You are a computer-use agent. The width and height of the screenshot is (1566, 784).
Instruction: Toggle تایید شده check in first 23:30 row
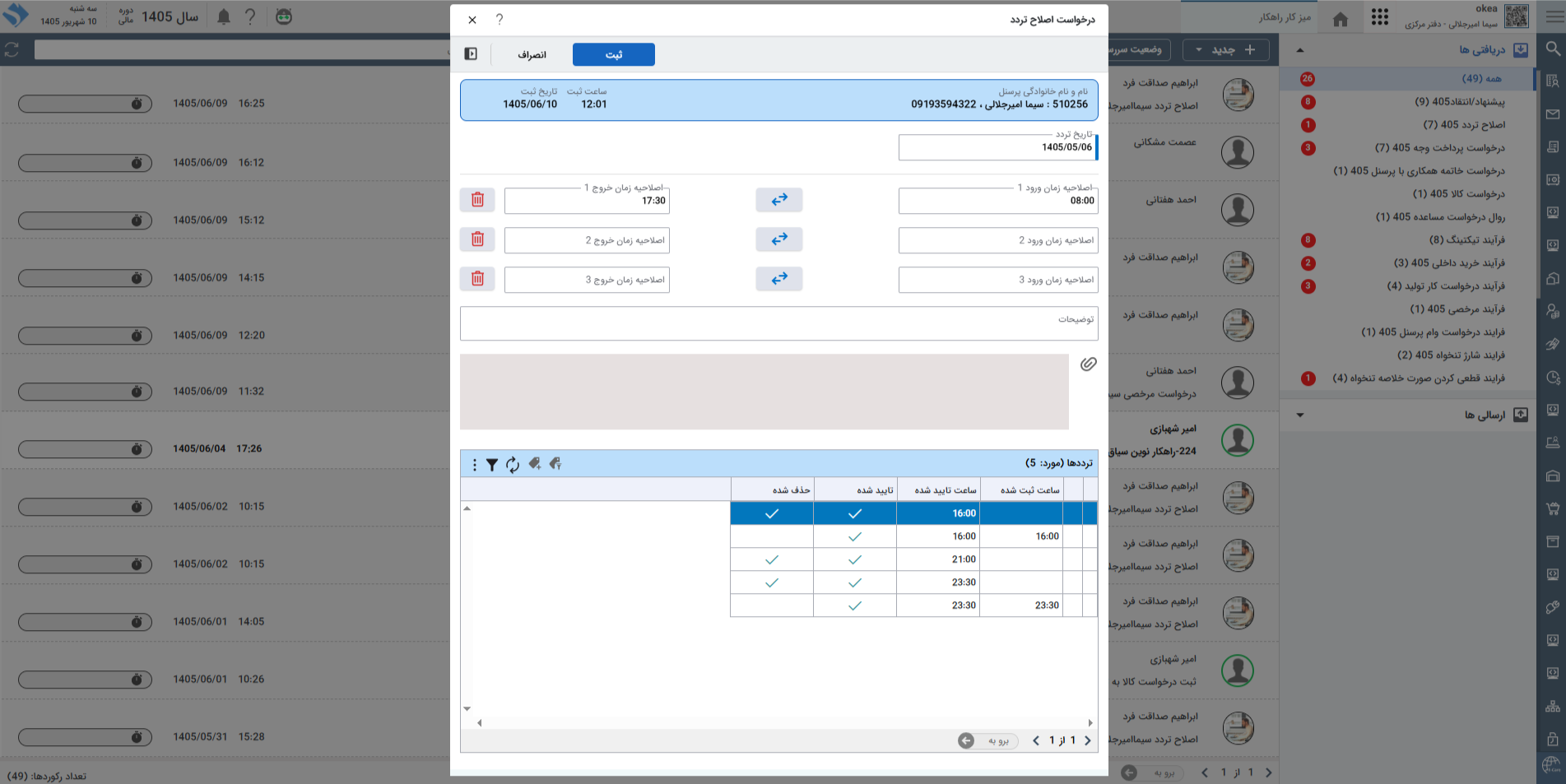pos(855,582)
